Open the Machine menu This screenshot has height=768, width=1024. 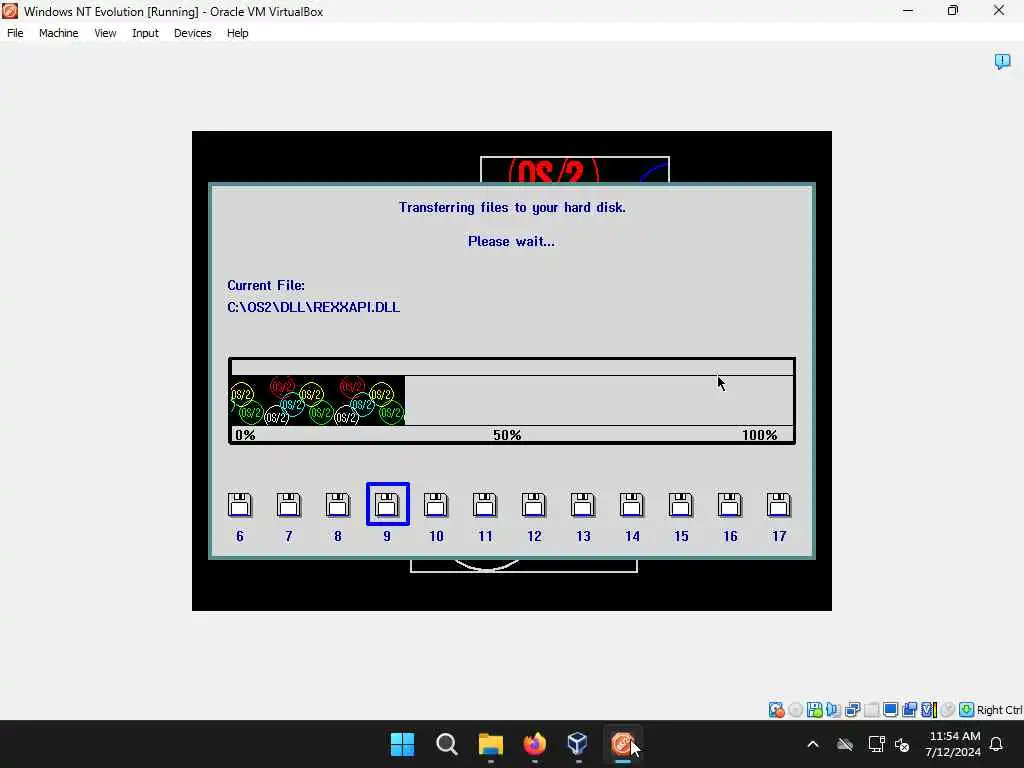58,33
